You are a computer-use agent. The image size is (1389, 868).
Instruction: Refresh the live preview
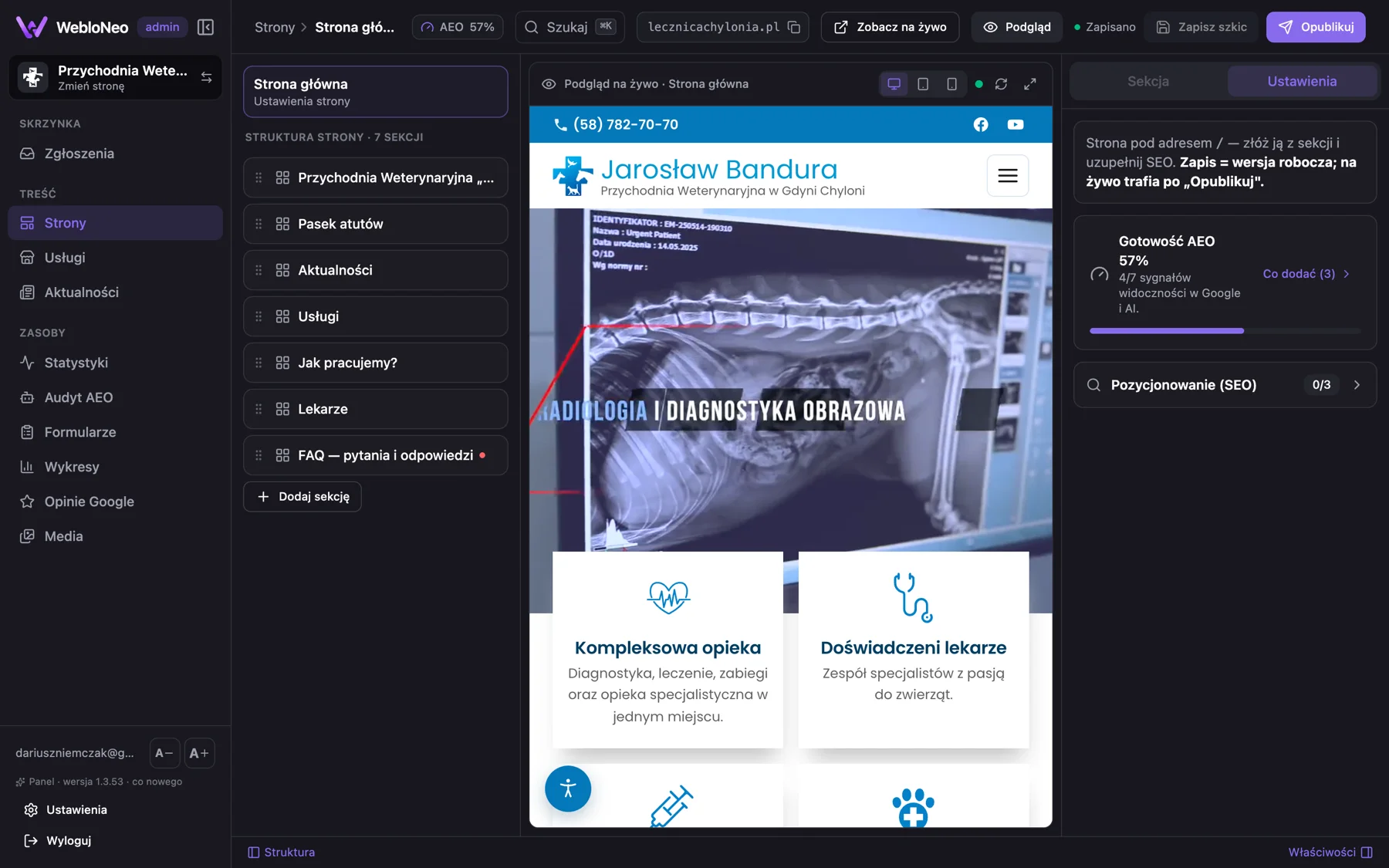pyautogui.click(x=1001, y=84)
